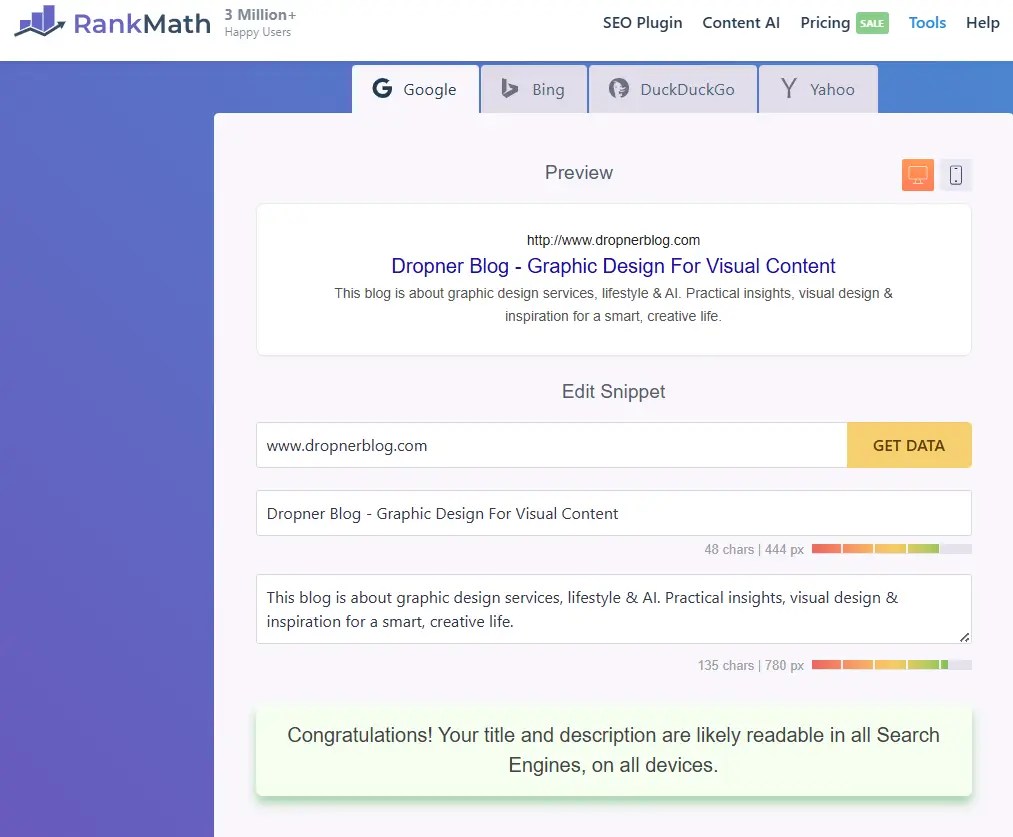Screen dimensions: 1013x837
Task: Select the Google tab icon
Action: (383, 89)
